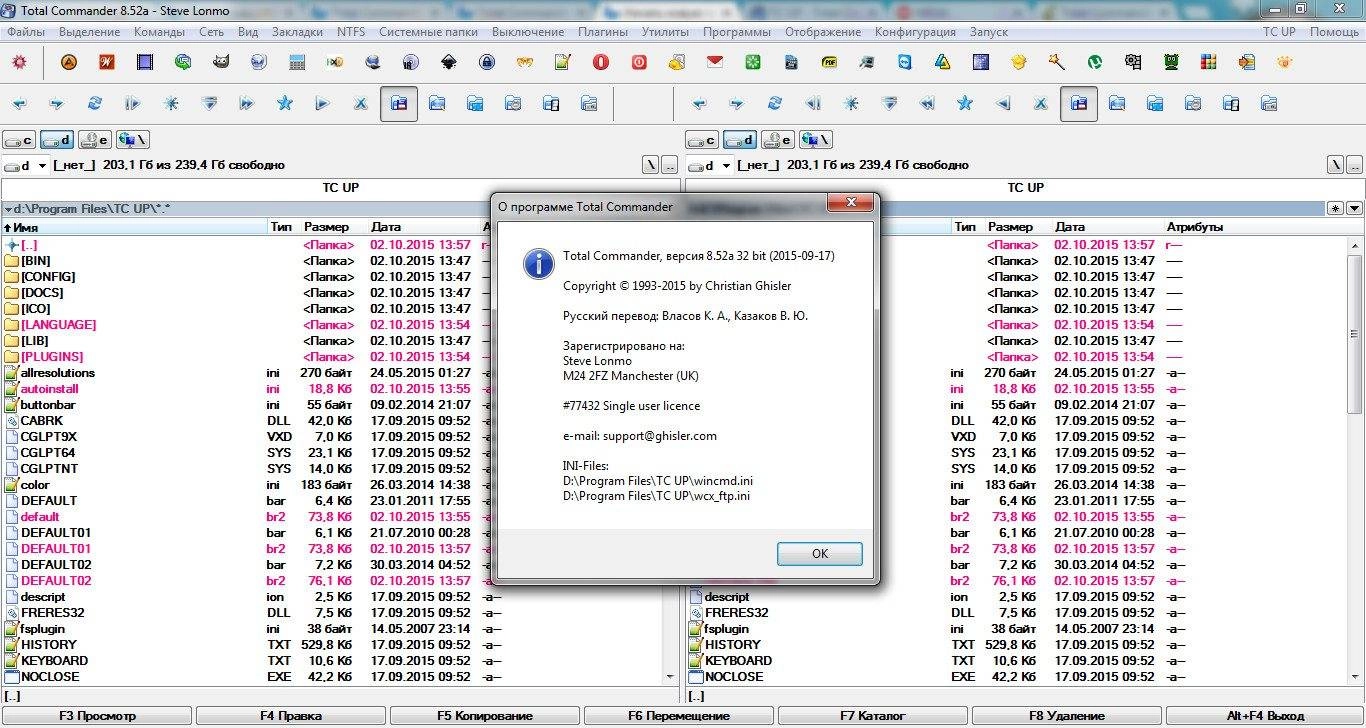
Task: Click the red gear icon in the top toolbar
Action: click(x=19, y=62)
